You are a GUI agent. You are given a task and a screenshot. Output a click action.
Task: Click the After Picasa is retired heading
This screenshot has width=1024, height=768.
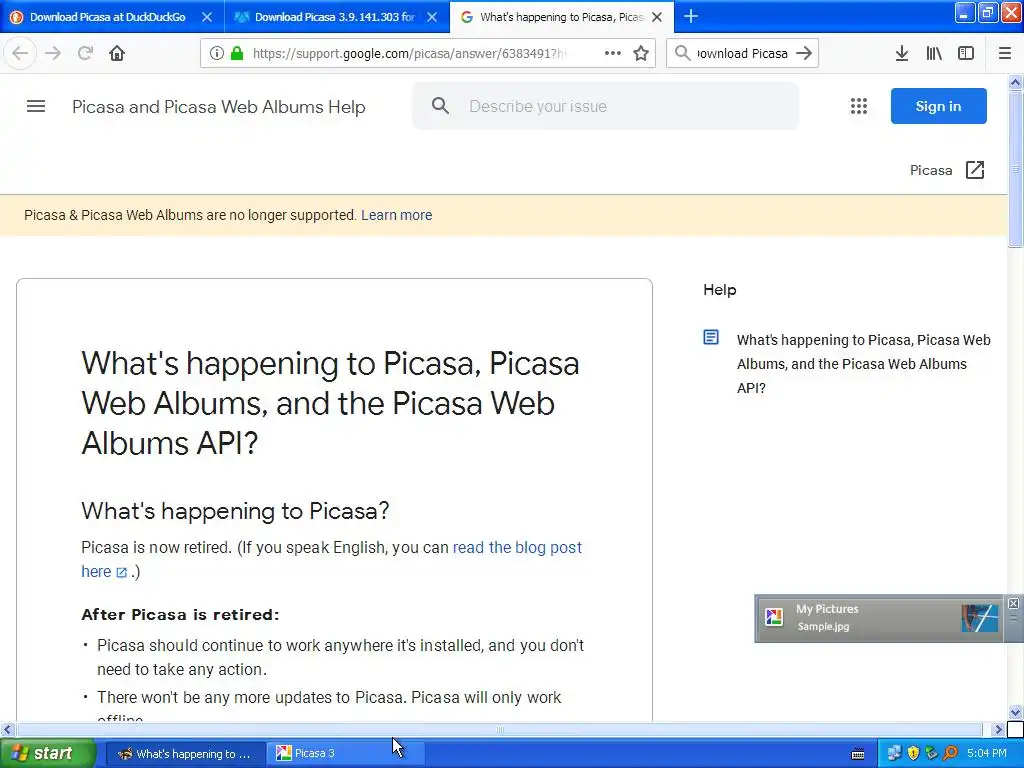180,615
